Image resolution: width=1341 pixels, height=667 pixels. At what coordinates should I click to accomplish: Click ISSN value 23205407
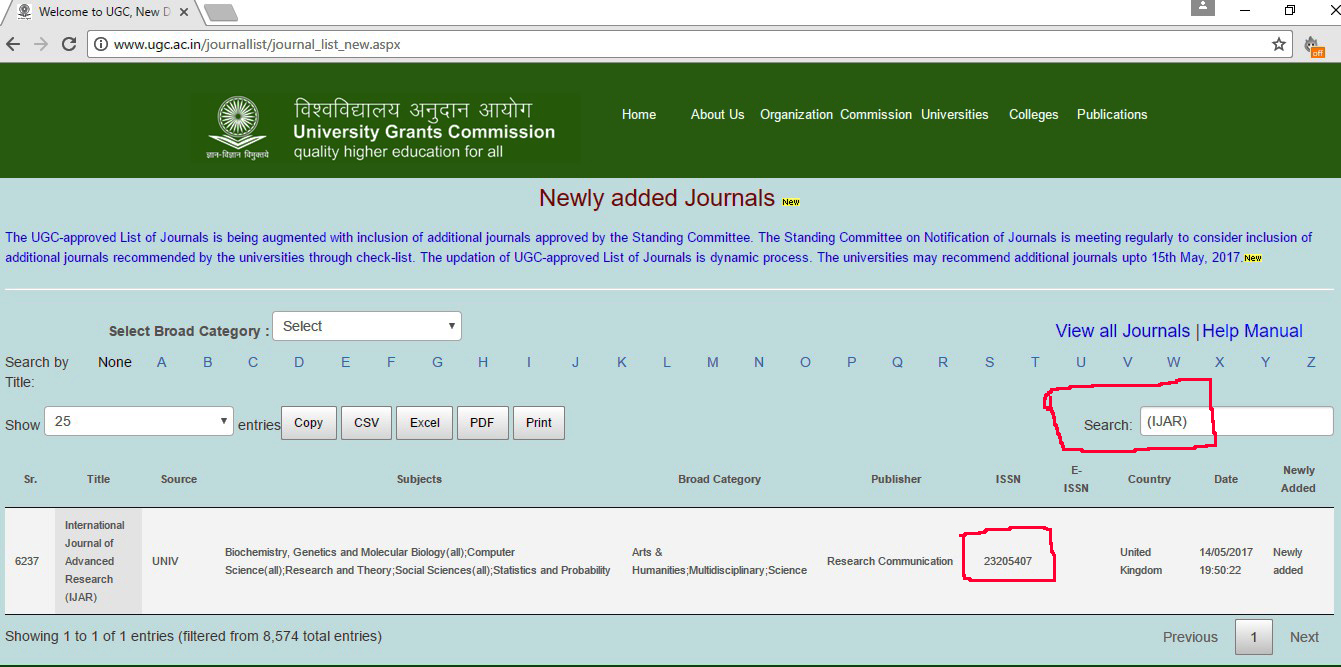click(x=1008, y=561)
